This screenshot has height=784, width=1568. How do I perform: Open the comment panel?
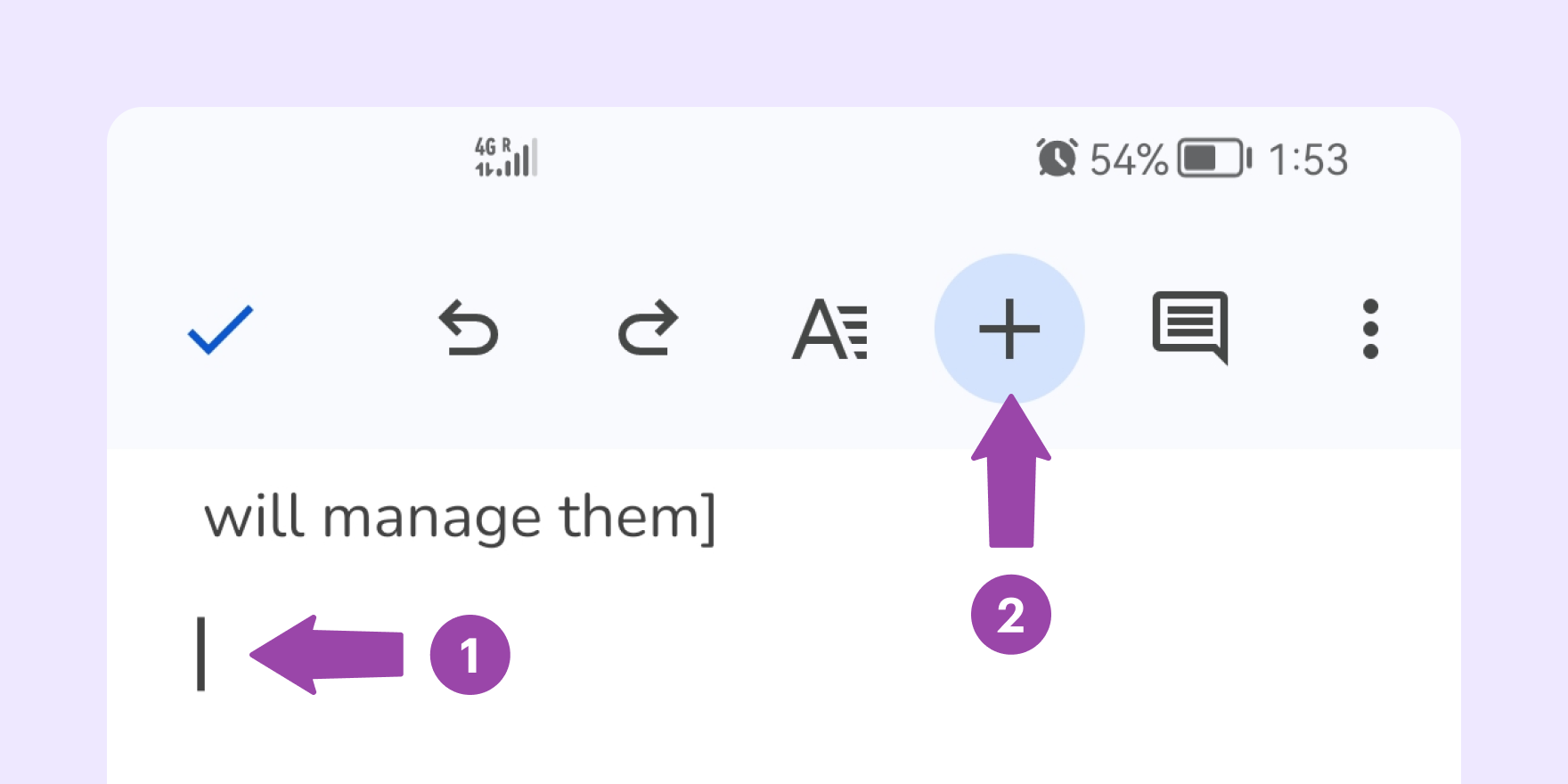point(1191,329)
